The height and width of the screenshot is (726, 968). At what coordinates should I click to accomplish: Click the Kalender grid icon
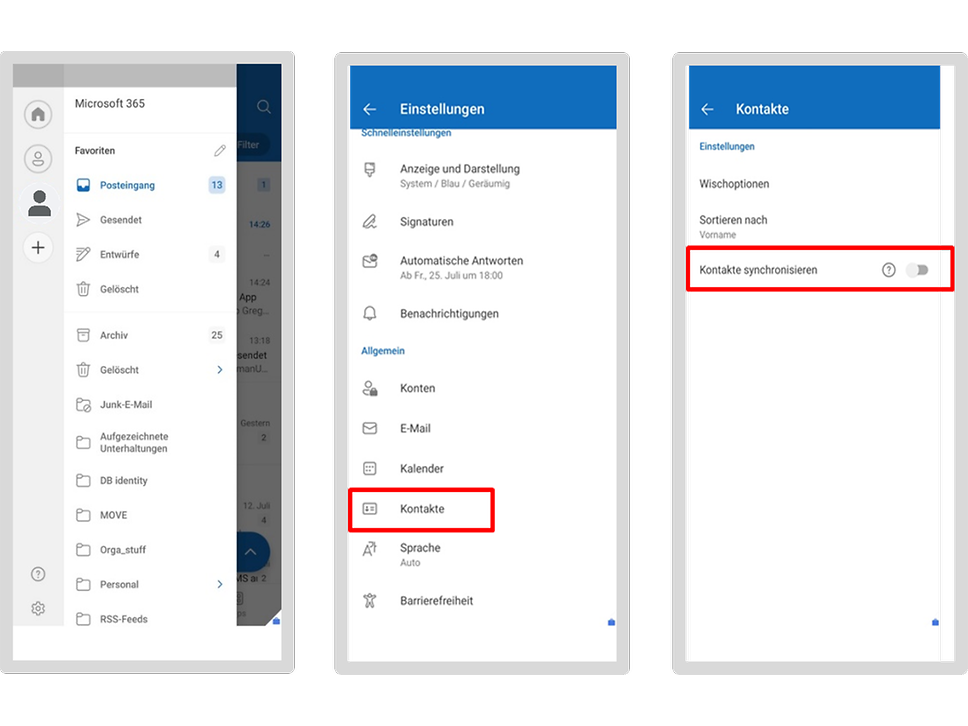pos(370,469)
